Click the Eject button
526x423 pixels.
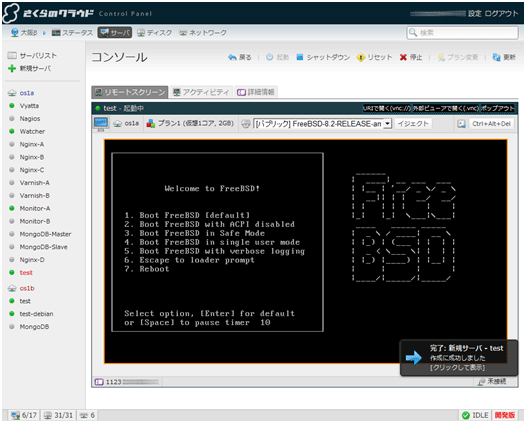pyautogui.click(x=413, y=124)
